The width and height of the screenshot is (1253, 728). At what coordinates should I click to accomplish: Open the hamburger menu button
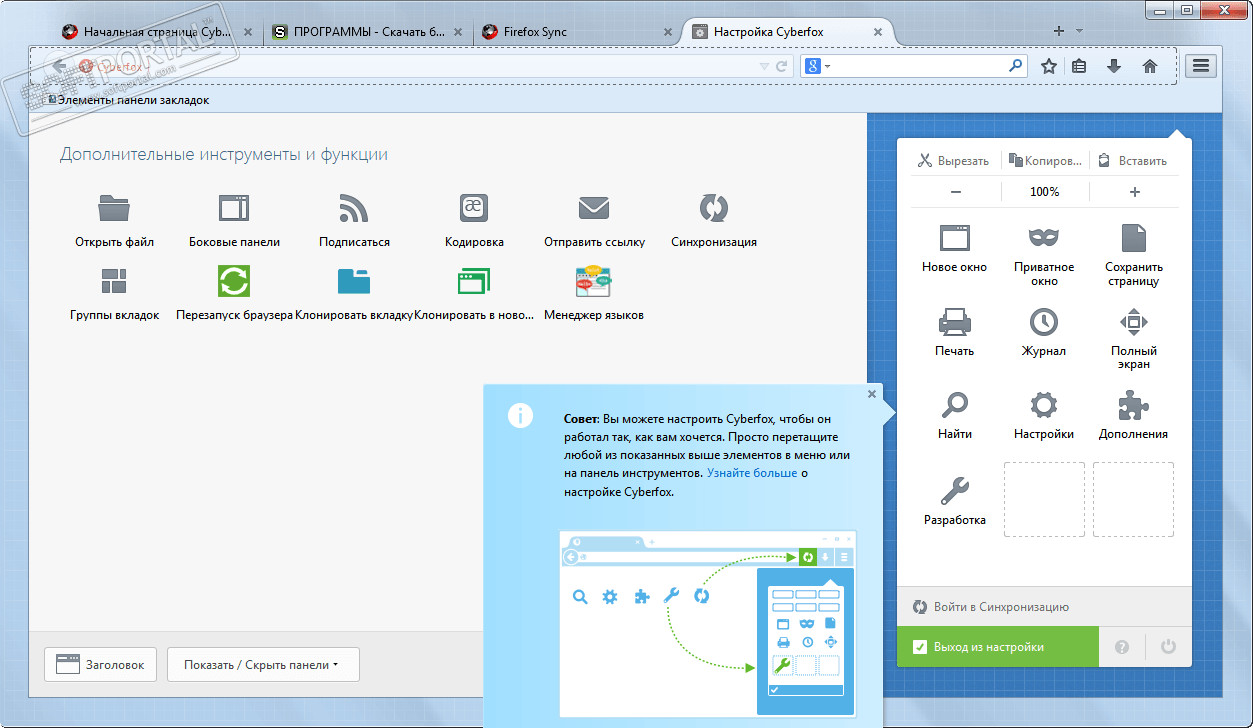point(1201,66)
